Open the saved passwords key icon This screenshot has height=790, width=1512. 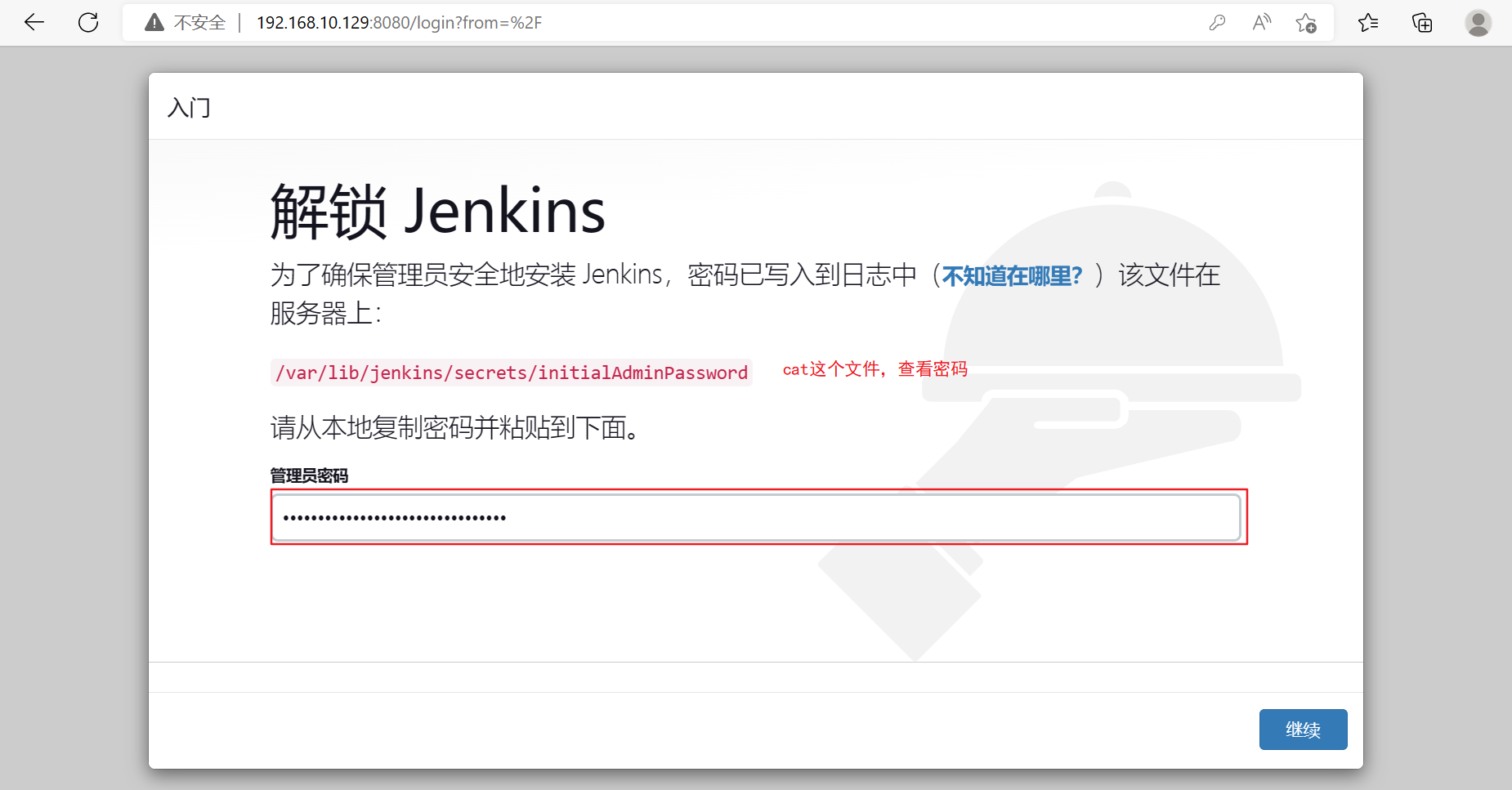(x=1217, y=23)
